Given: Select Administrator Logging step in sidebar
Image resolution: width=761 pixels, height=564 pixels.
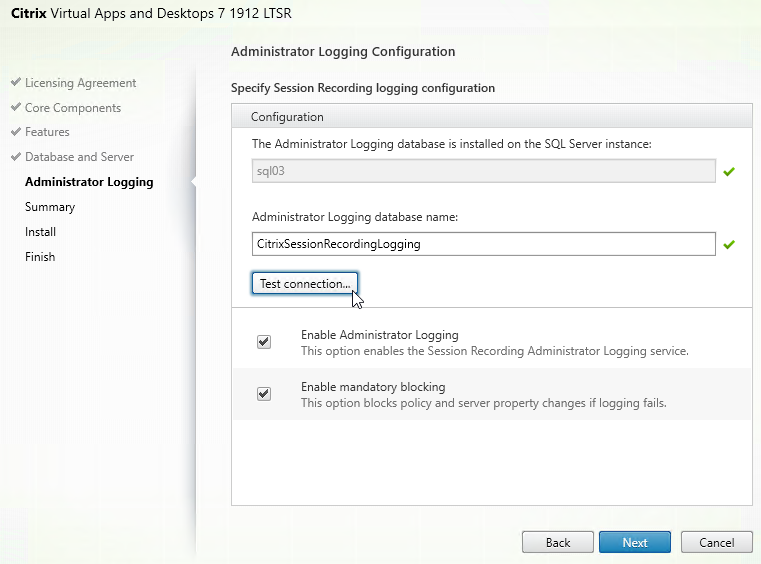Looking at the screenshot, I should click(89, 182).
